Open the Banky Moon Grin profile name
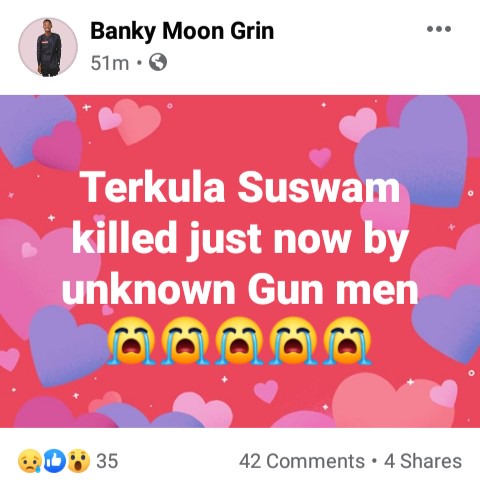 pos(182,31)
